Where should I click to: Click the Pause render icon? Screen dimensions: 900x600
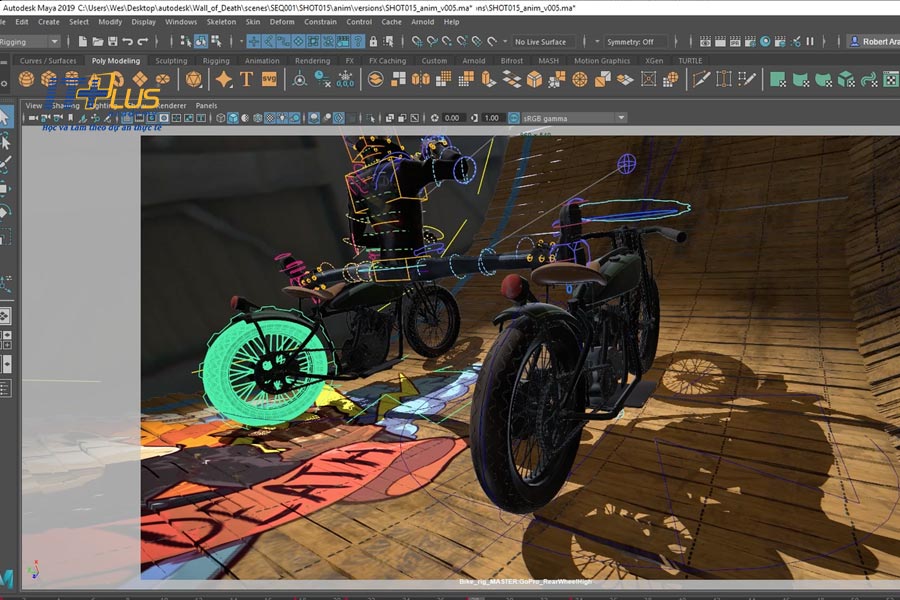[810, 42]
